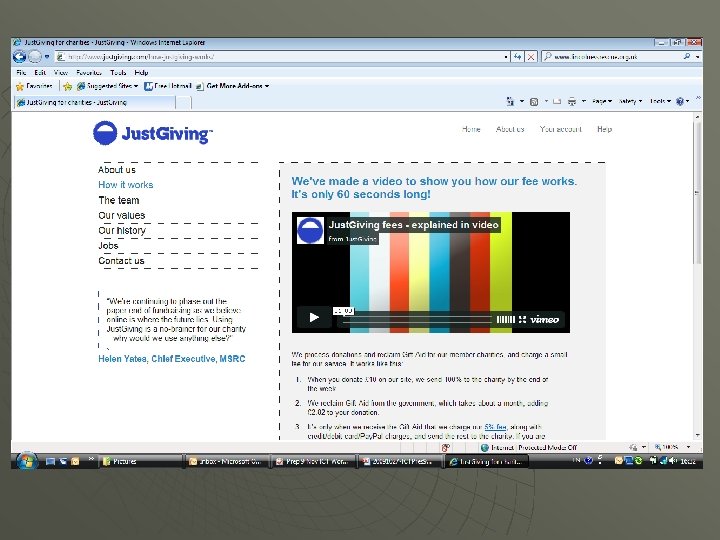The height and width of the screenshot is (540, 720).
Task: Open About us in top navigation
Action: 510,129
